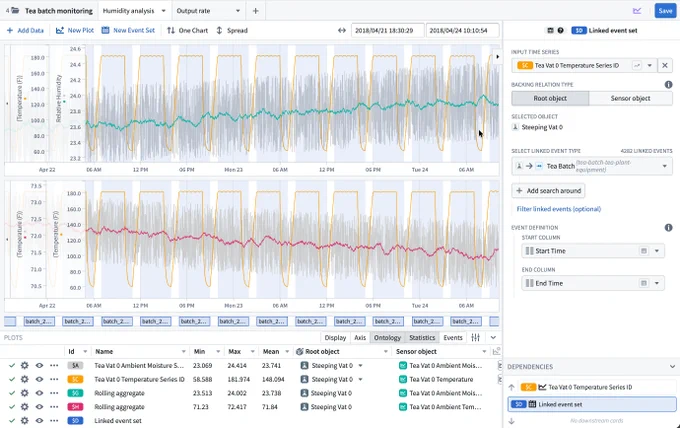Open more options for Linked event set row
This screenshot has width=680, height=428.
(54, 420)
